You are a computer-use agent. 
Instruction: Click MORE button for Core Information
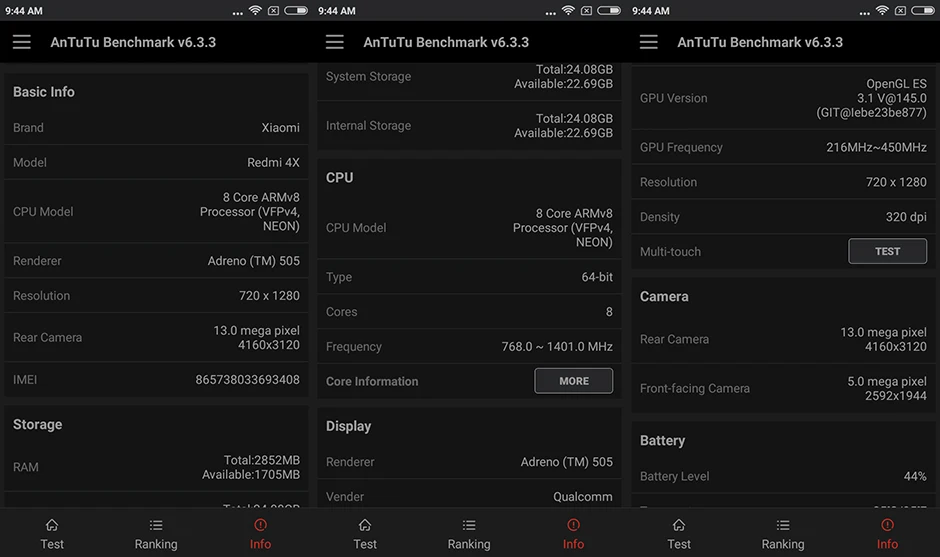click(x=574, y=381)
